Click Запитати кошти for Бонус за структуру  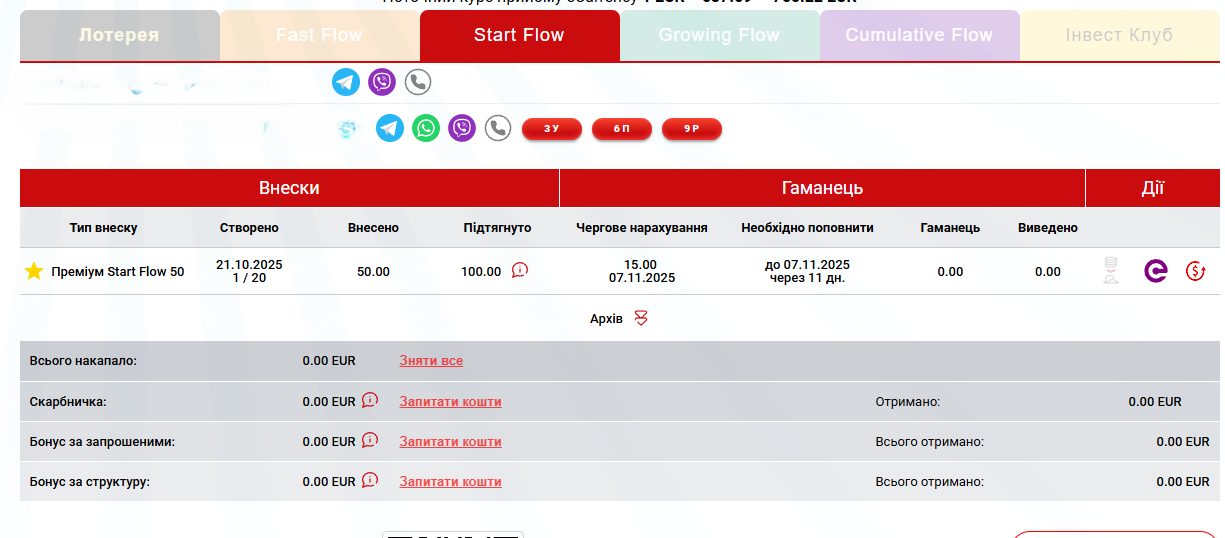tap(450, 481)
